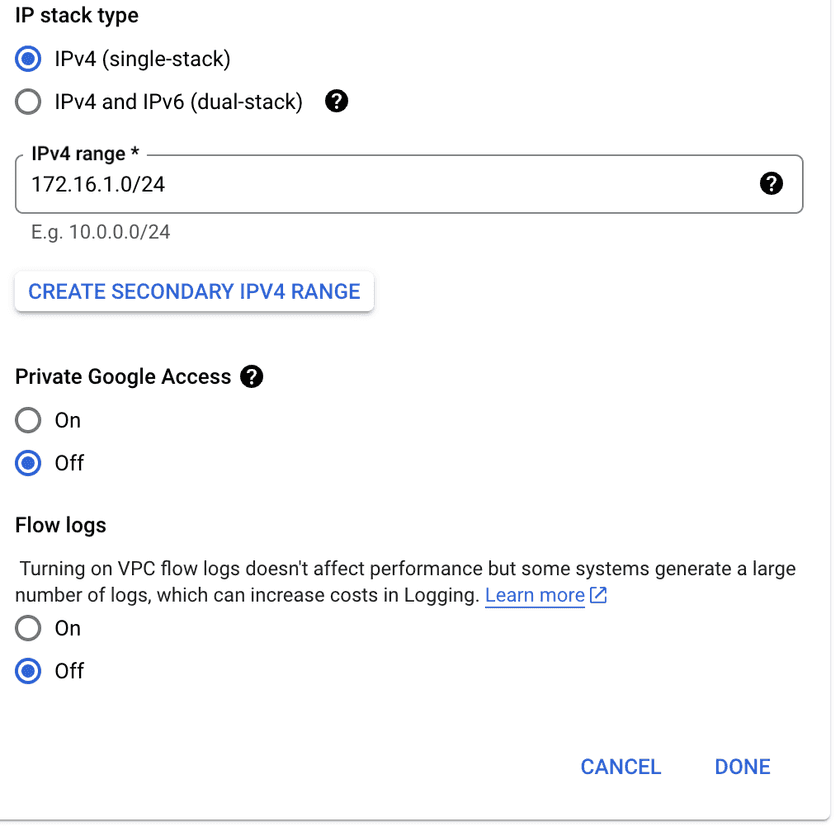Choose IPv4 and IPv6 (dual-stack) option
The height and width of the screenshot is (827, 840).
click(28, 102)
